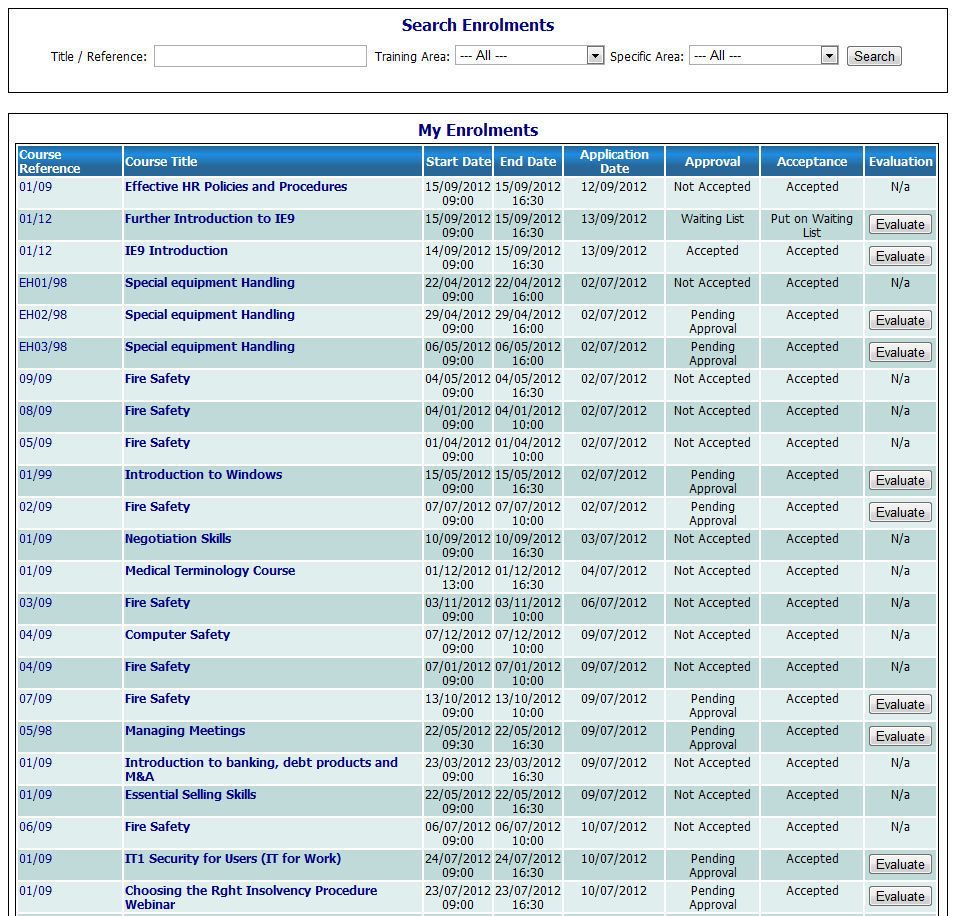The width and height of the screenshot is (953, 916).
Task: Open the Training Area dropdown
Action: 529,56
